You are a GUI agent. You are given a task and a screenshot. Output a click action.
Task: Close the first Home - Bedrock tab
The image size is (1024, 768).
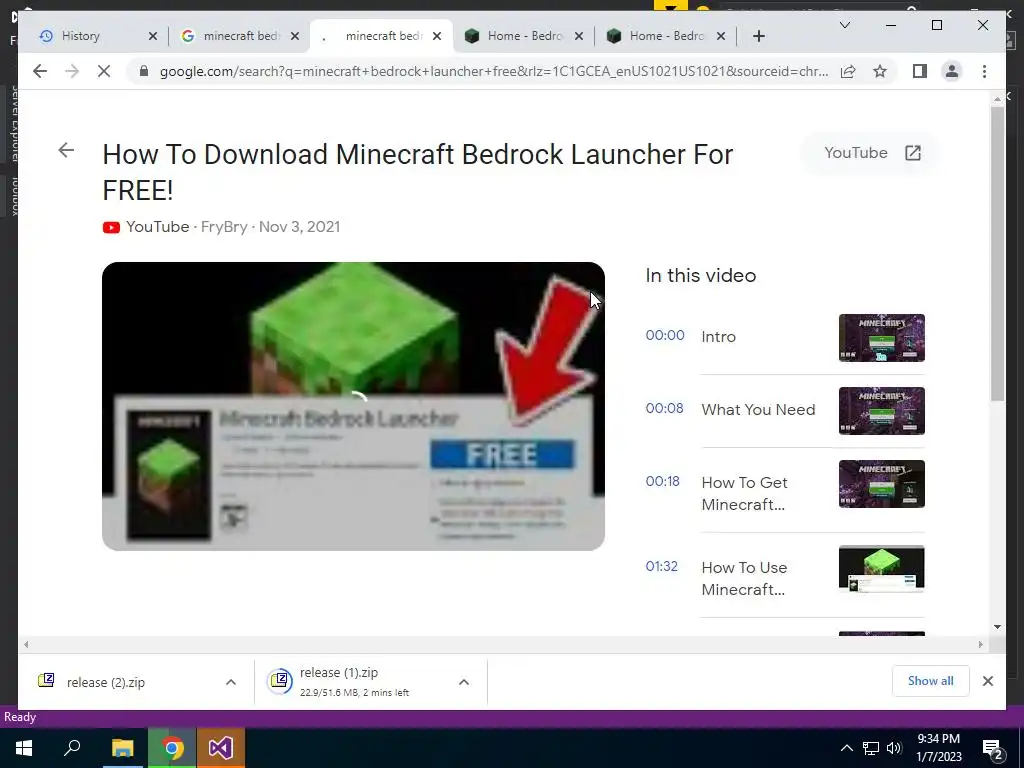[x=579, y=36]
